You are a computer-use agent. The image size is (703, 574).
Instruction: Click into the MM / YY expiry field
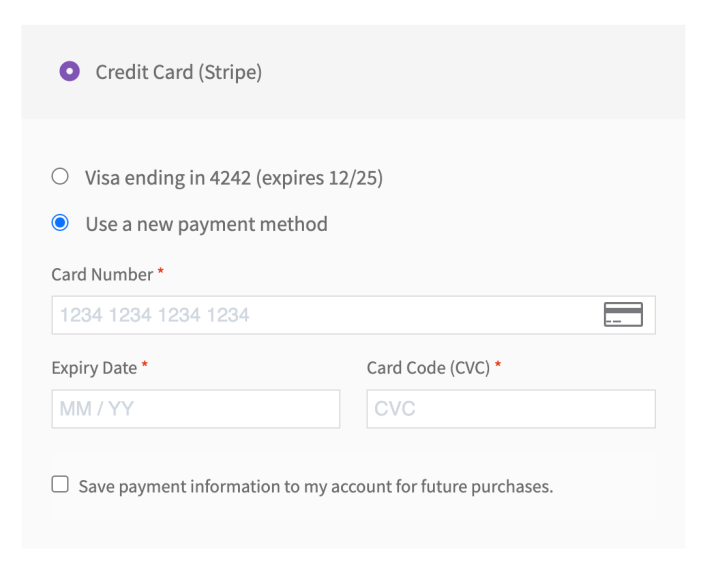pos(195,409)
